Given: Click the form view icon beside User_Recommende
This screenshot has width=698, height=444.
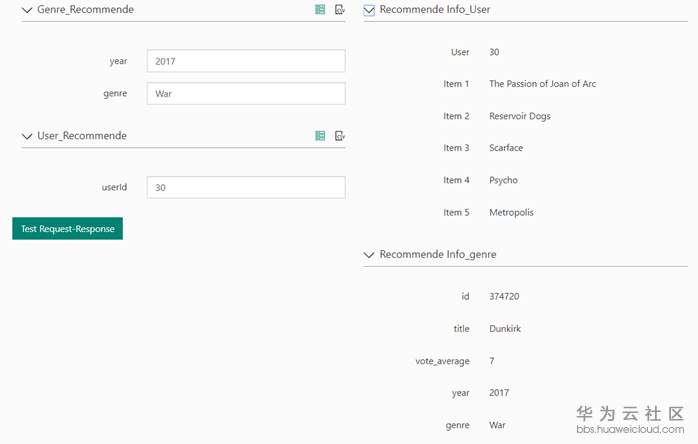Looking at the screenshot, I should pyautogui.click(x=320, y=136).
